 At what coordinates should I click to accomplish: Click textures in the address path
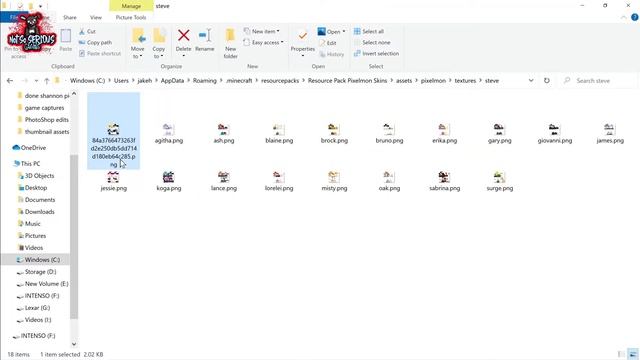click(465, 81)
